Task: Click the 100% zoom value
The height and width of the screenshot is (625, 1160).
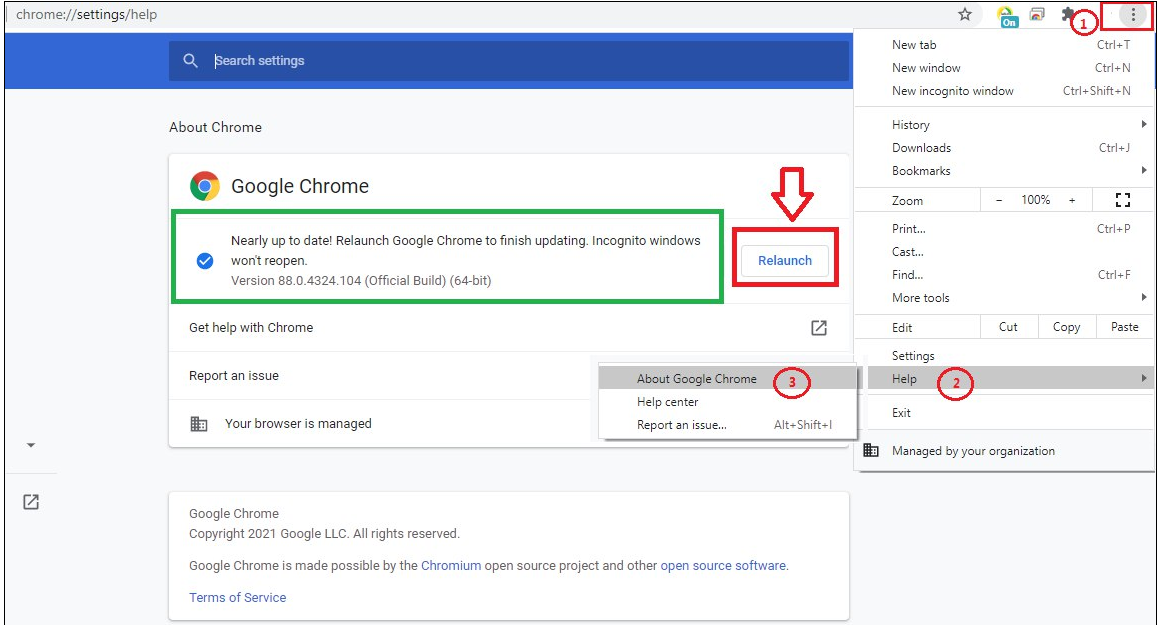Action: 1035,200
